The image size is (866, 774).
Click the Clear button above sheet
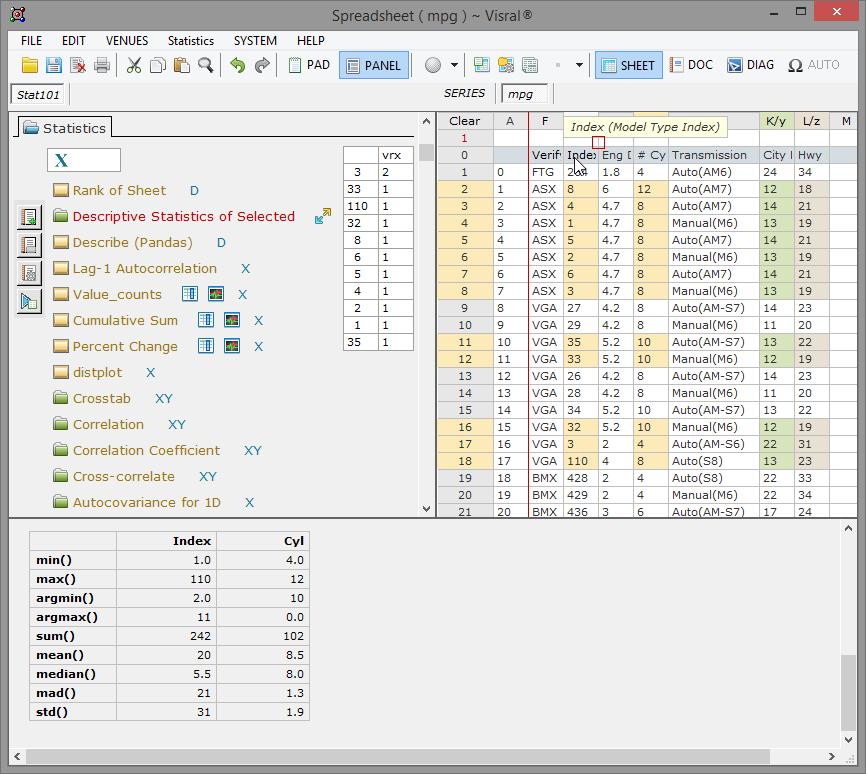(464, 121)
